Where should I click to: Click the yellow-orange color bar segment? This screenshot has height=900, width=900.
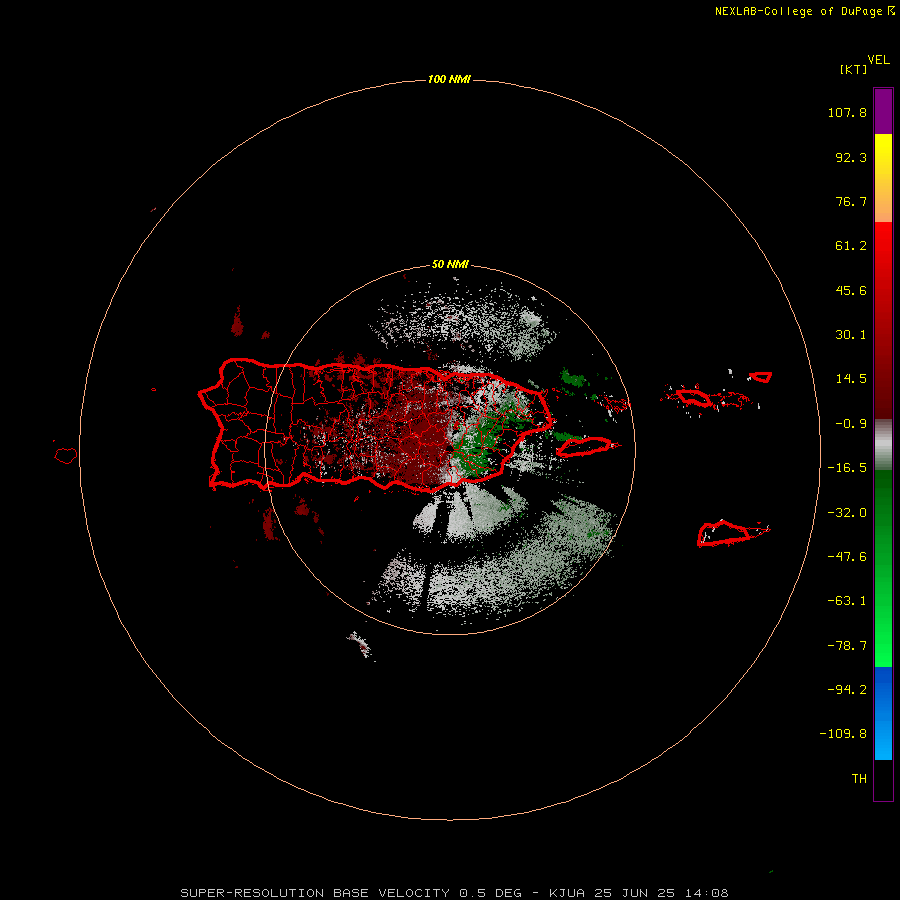[x=883, y=178]
